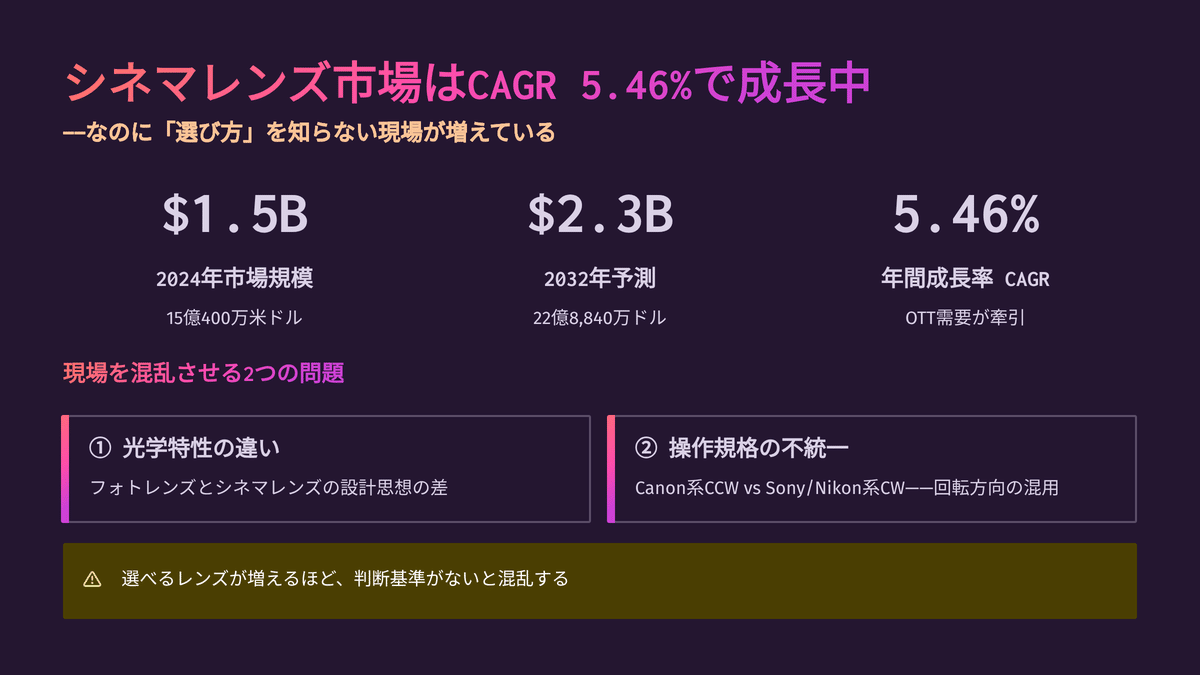
Task: Click the 22億8,840万ドル caption
Action: pyautogui.click(x=600, y=318)
